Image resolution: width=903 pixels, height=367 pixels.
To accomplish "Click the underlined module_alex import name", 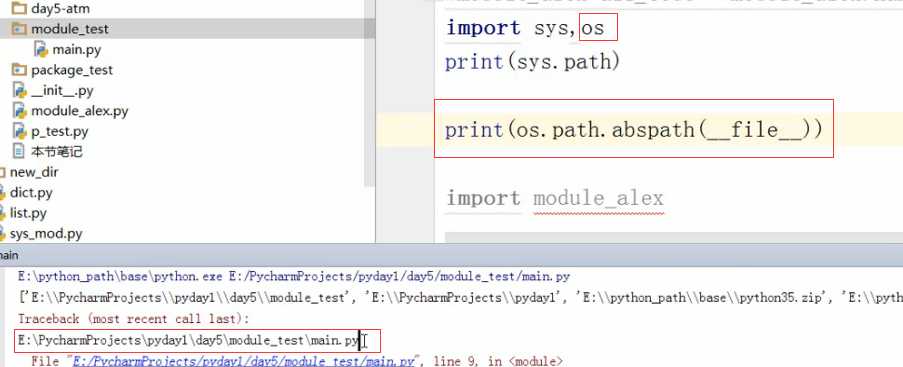I will 598,198.
